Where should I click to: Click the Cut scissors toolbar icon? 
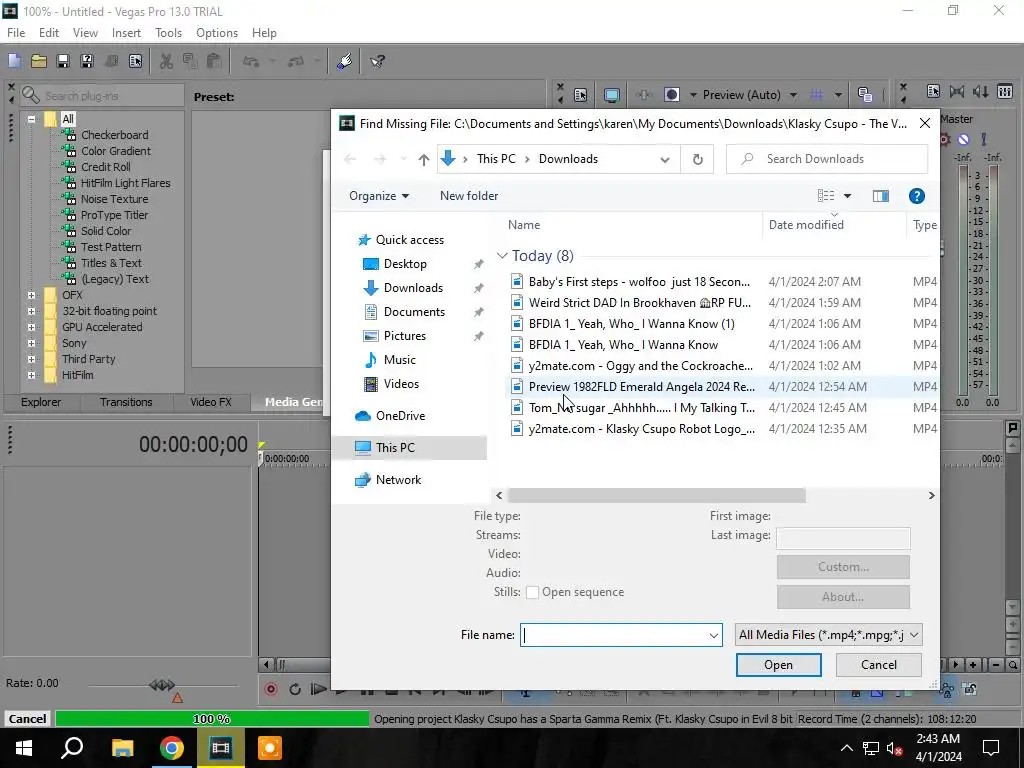(167, 61)
